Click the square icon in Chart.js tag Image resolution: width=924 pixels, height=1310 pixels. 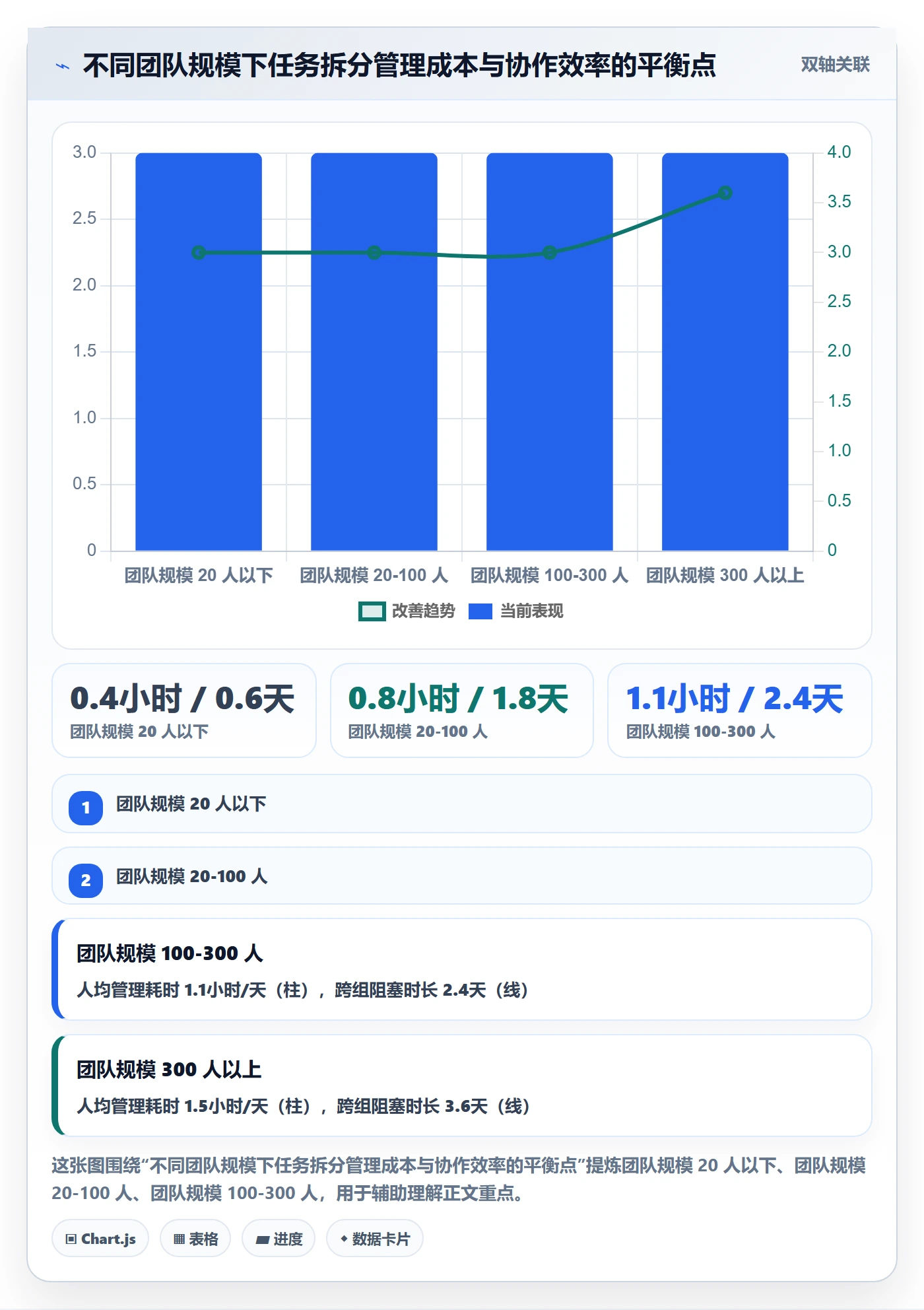pyautogui.click(x=71, y=1239)
